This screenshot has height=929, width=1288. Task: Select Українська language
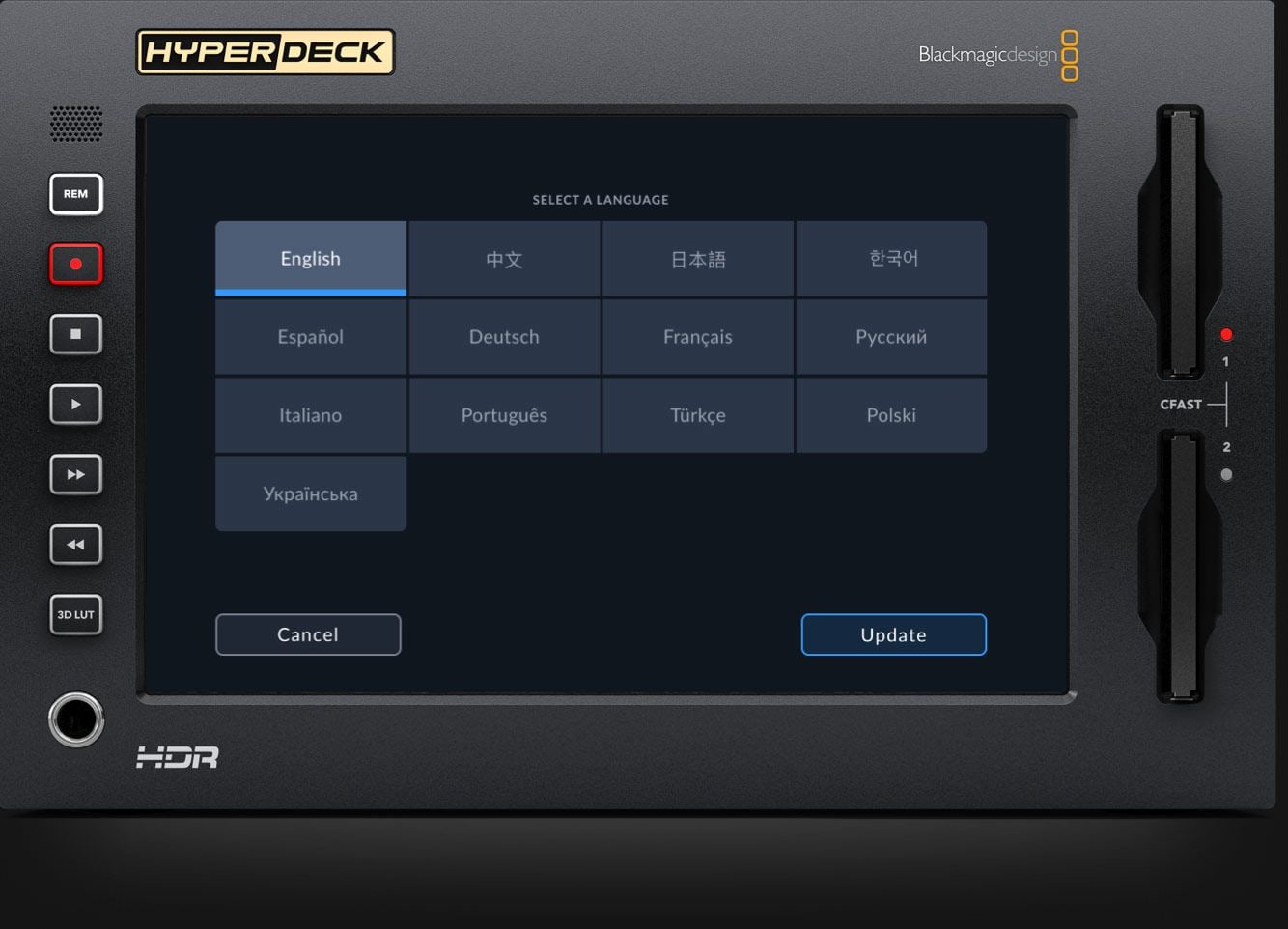click(x=311, y=493)
